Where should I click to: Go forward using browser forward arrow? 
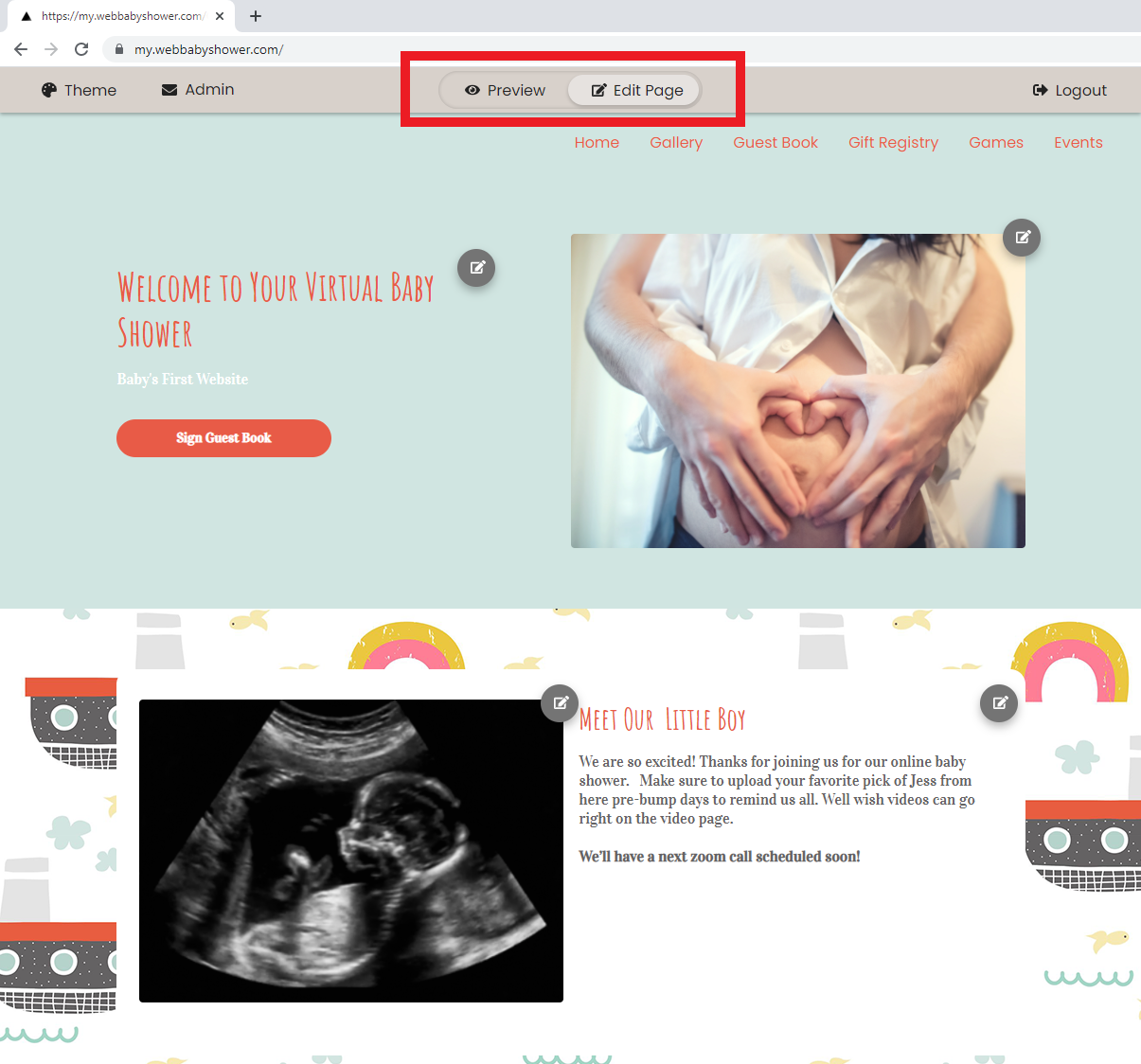click(51, 49)
